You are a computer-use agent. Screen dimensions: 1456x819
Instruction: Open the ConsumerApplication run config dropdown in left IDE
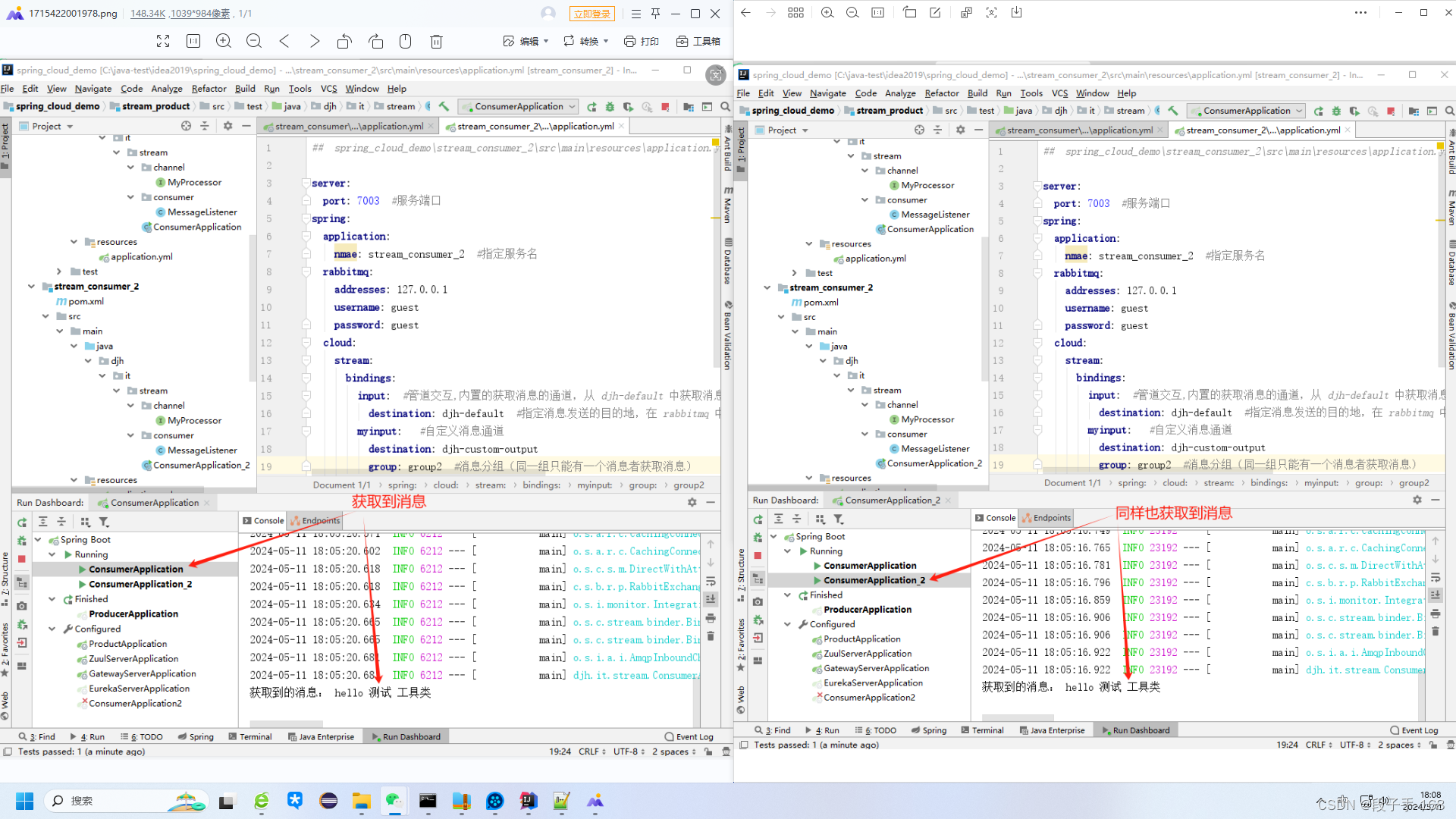coord(517,107)
